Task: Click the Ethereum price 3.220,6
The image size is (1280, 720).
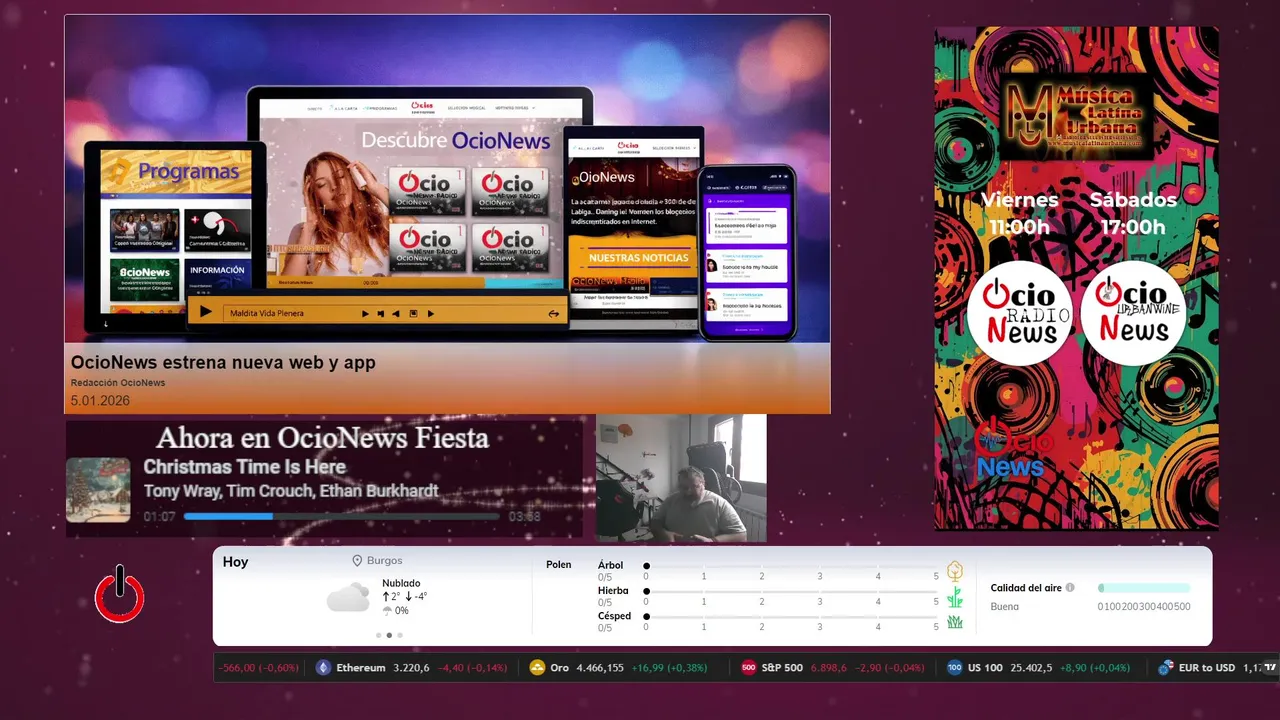Action: [411, 668]
